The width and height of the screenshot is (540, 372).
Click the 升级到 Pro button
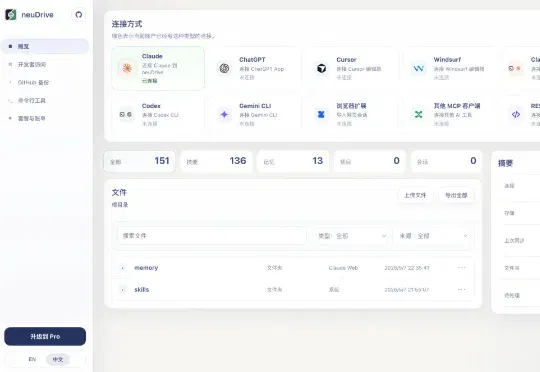point(45,336)
